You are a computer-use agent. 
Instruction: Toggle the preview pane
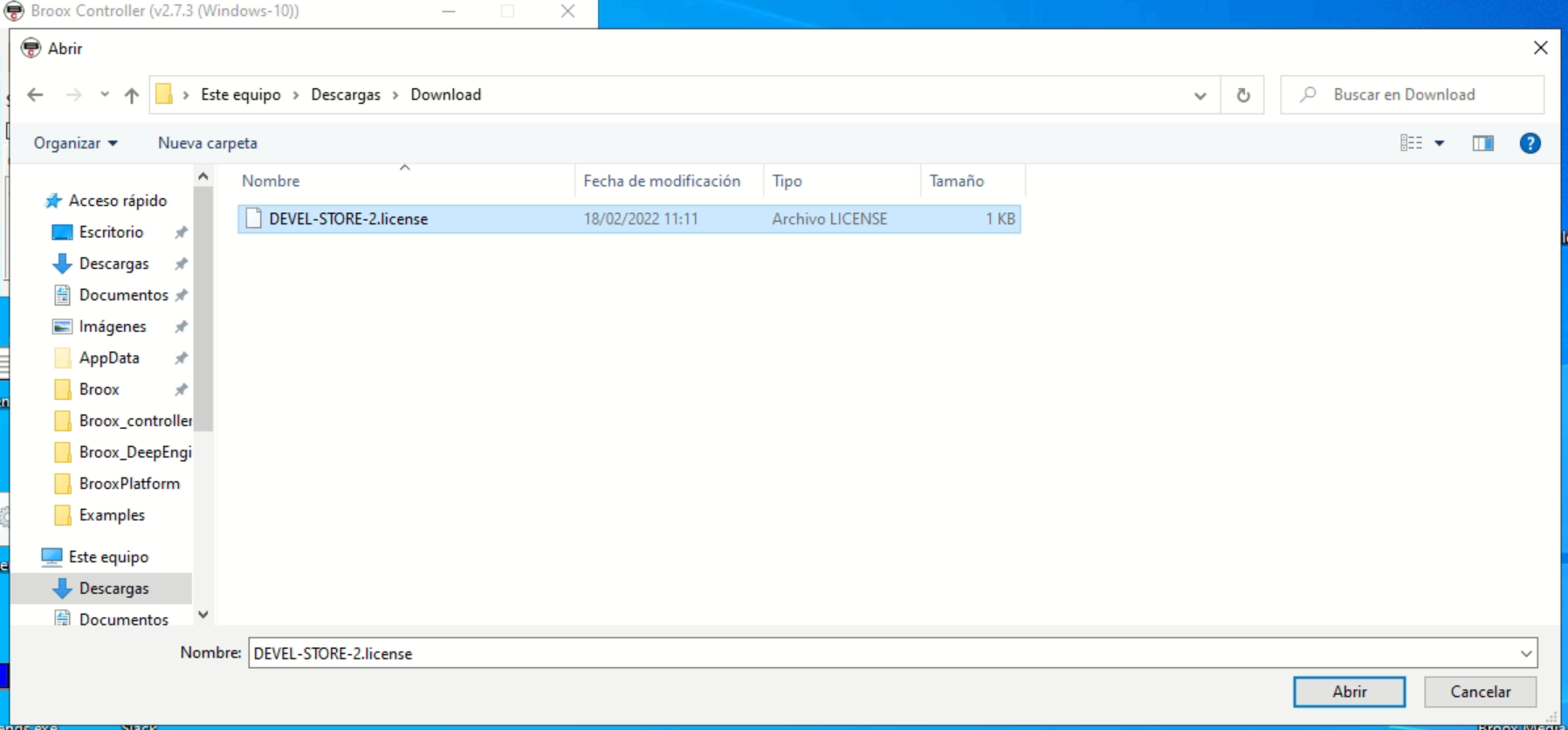(1483, 143)
